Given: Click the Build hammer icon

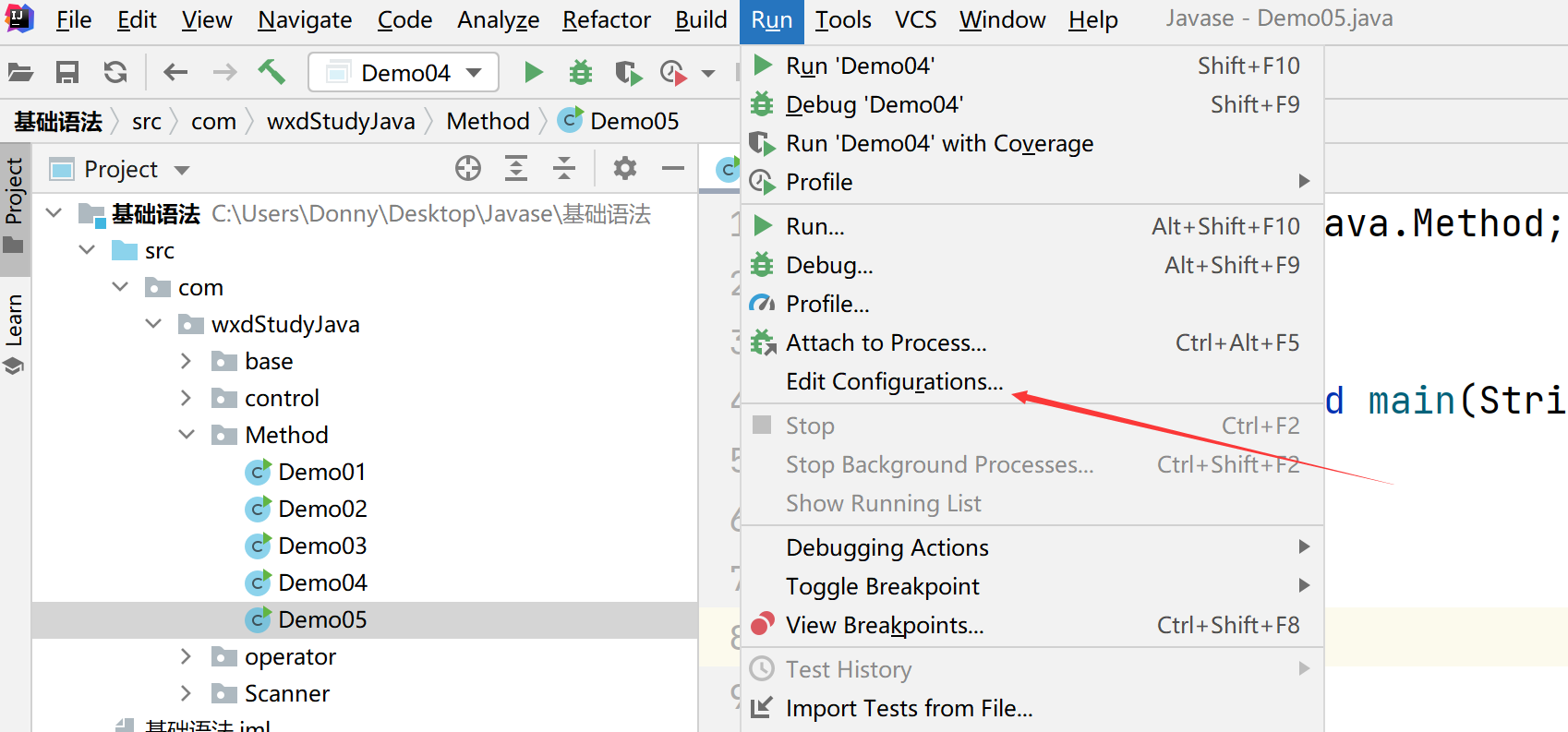Looking at the screenshot, I should pos(271,72).
